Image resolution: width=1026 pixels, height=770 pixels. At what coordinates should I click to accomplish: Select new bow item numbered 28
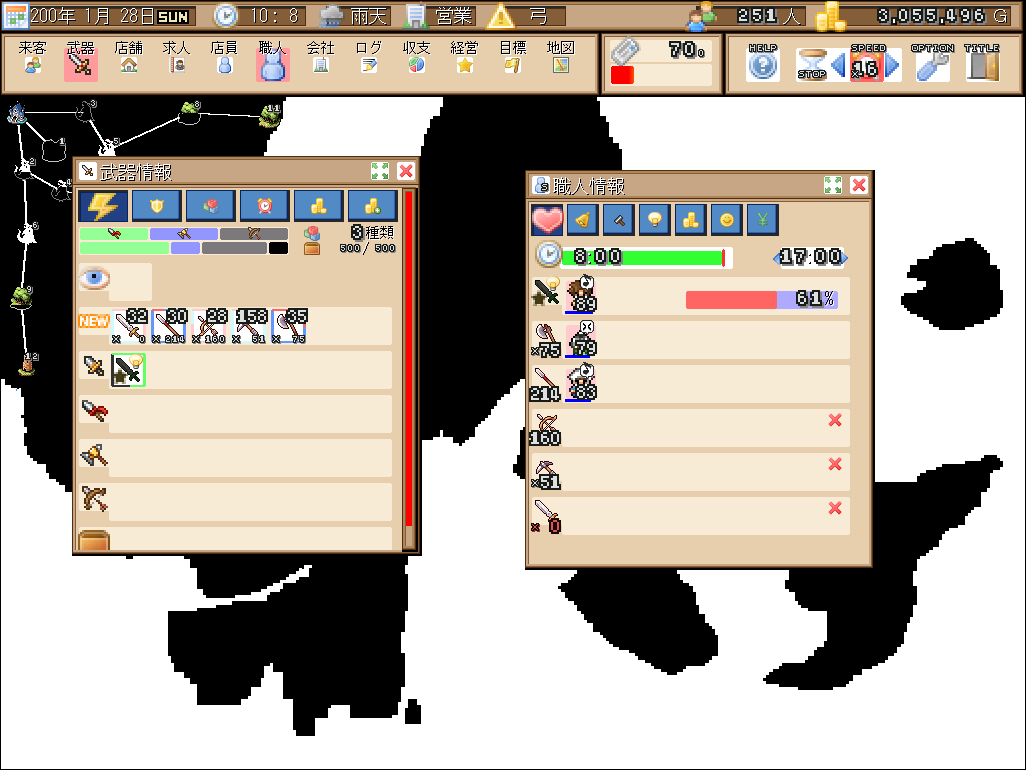click(x=209, y=326)
